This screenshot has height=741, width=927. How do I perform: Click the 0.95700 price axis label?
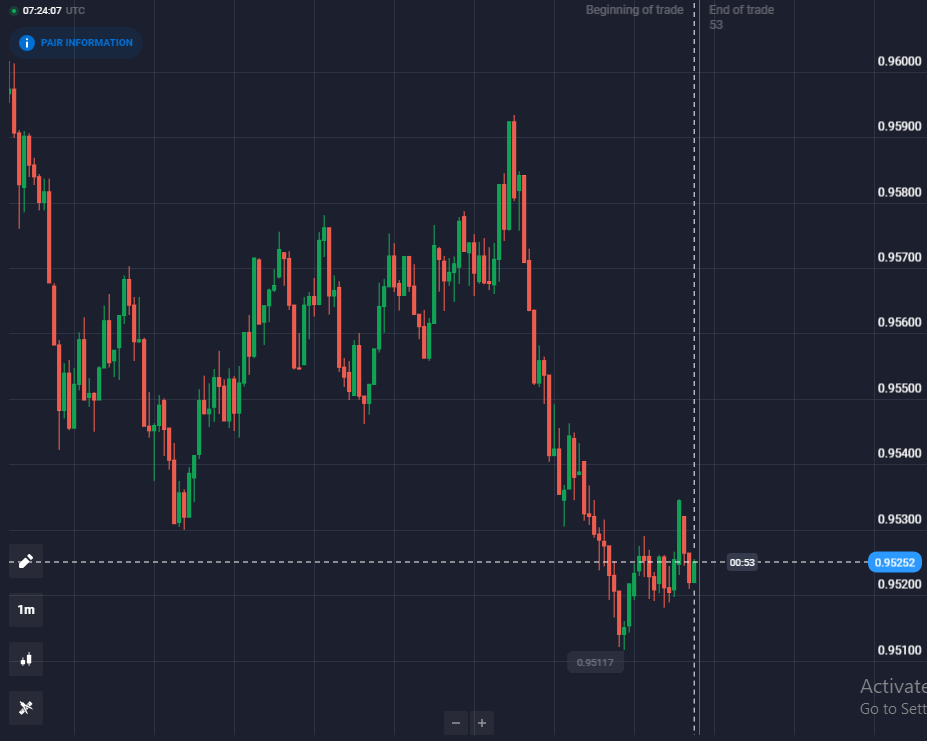click(x=899, y=257)
